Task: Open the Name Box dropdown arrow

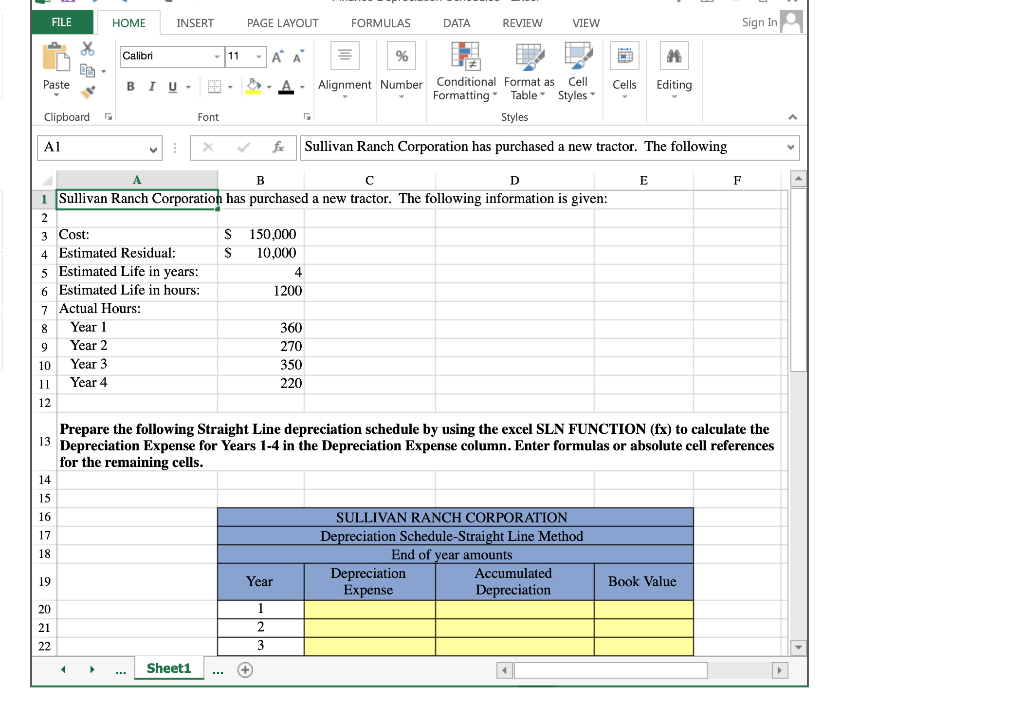Action: tap(153, 146)
